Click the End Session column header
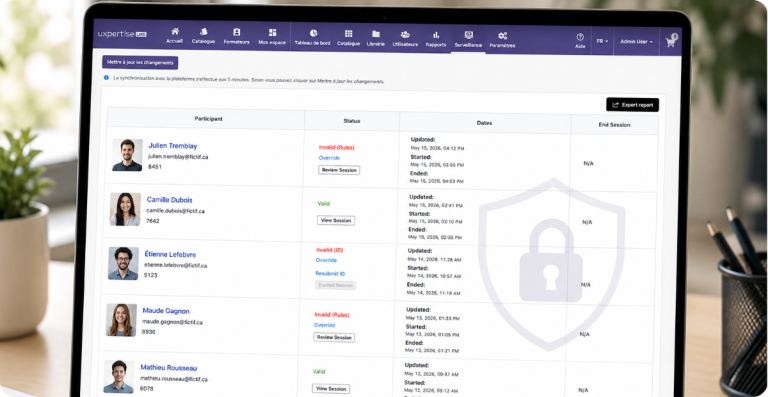 click(614, 125)
